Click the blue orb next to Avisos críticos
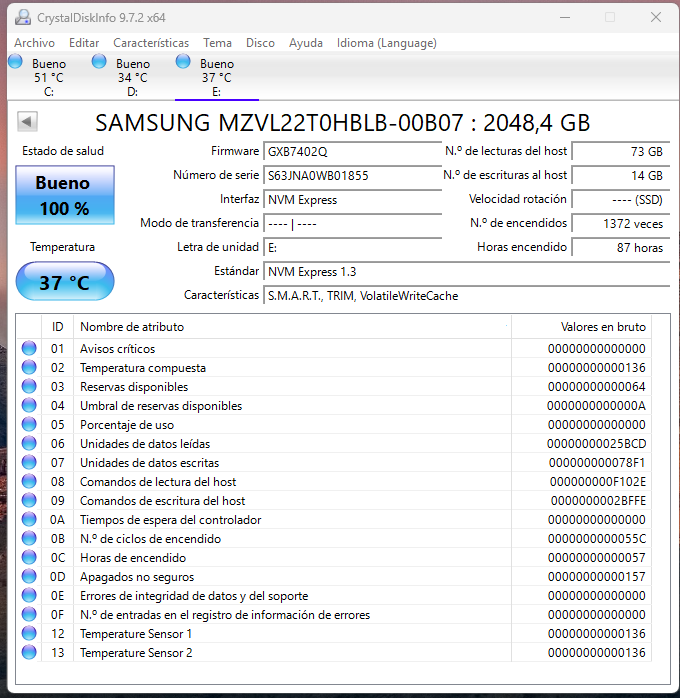Screen dimensions: 680x698 [28, 349]
